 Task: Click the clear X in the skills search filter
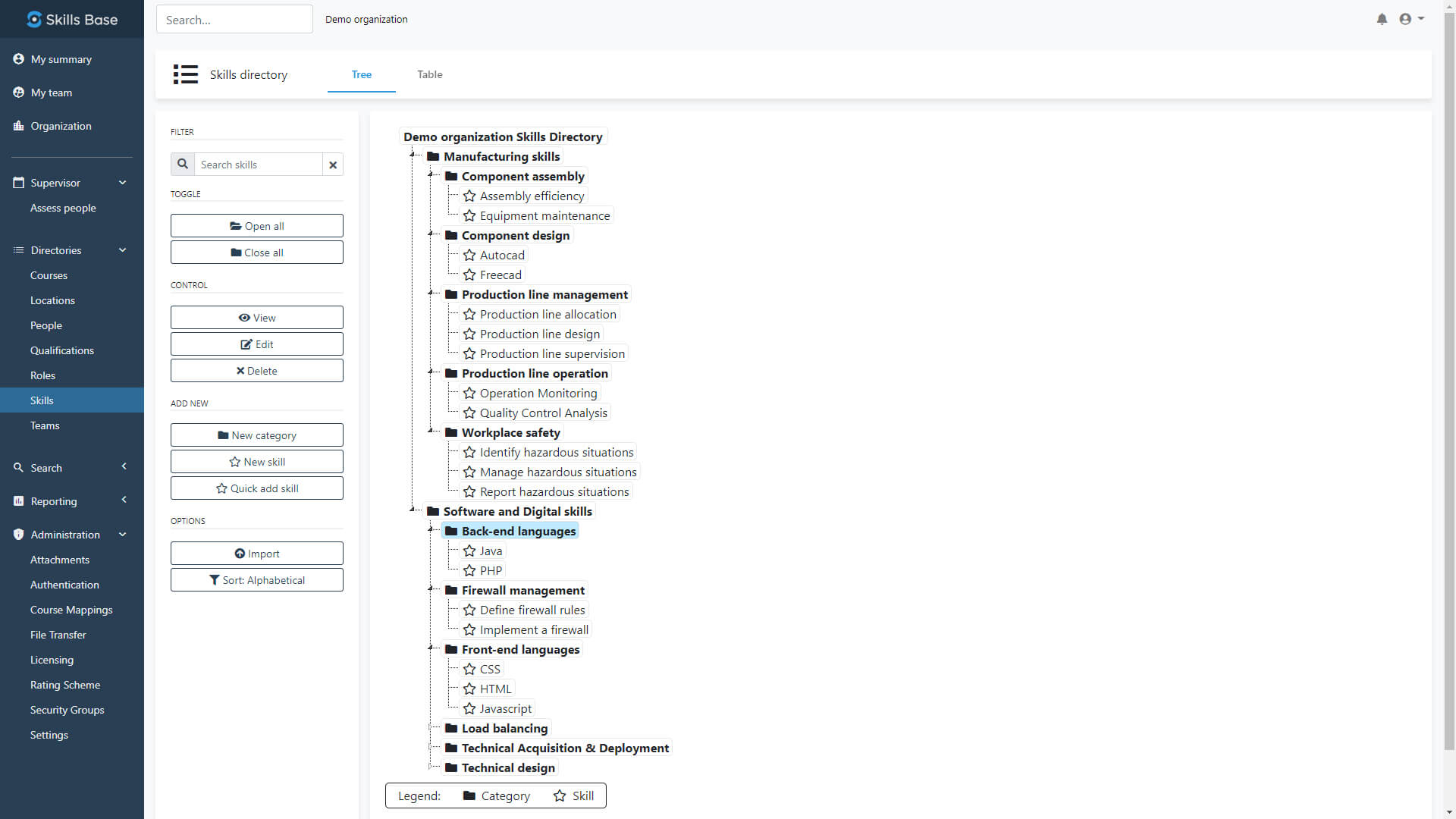tap(333, 165)
